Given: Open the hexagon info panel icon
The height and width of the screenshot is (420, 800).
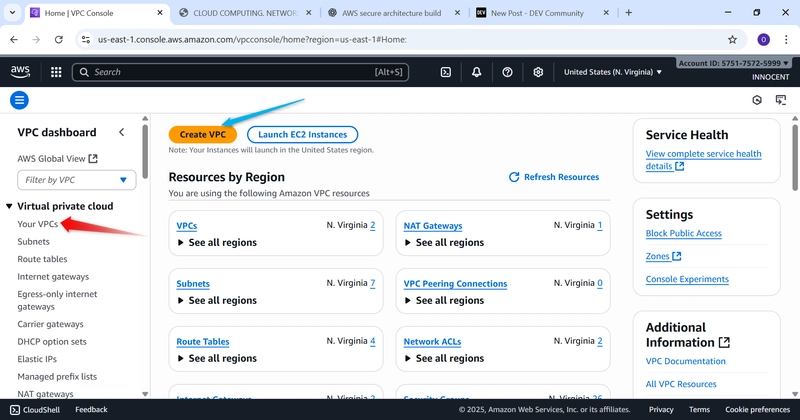Looking at the screenshot, I should 757,100.
